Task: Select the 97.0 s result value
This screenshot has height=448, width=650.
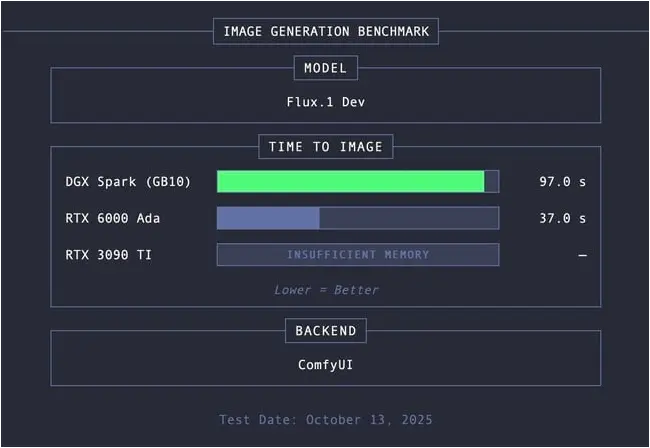Action: click(562, 182)
